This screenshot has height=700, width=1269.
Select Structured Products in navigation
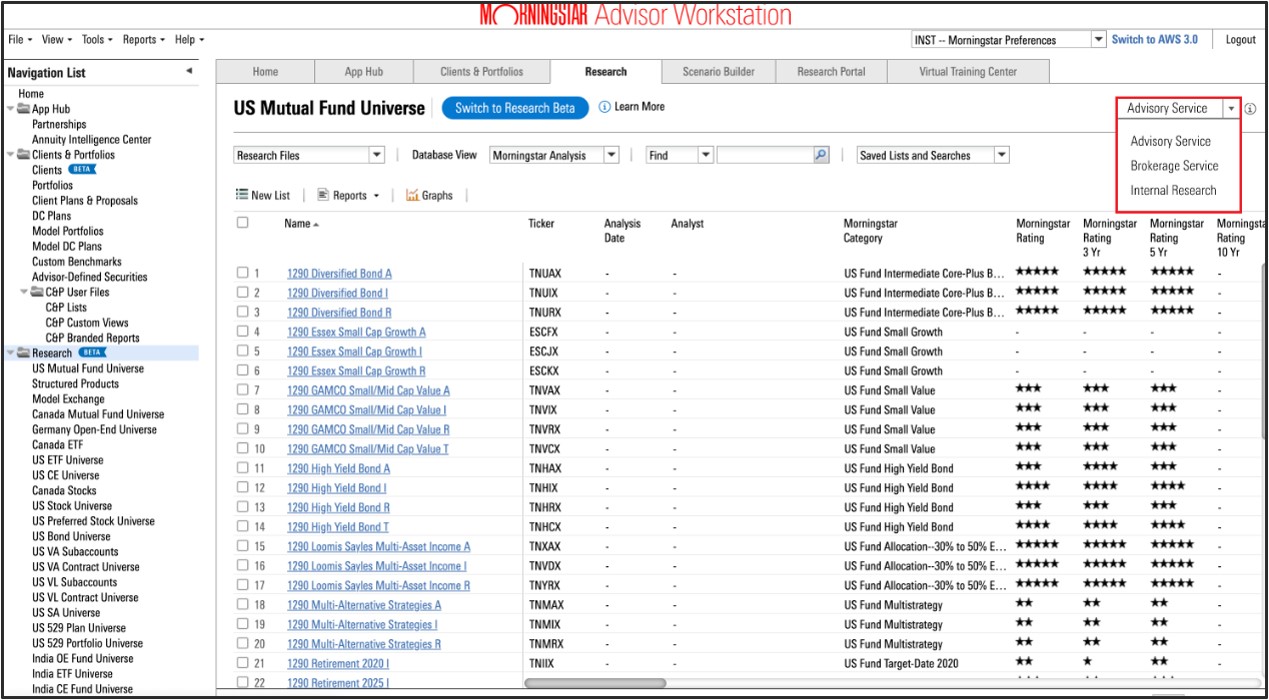(x=75, y=384)
